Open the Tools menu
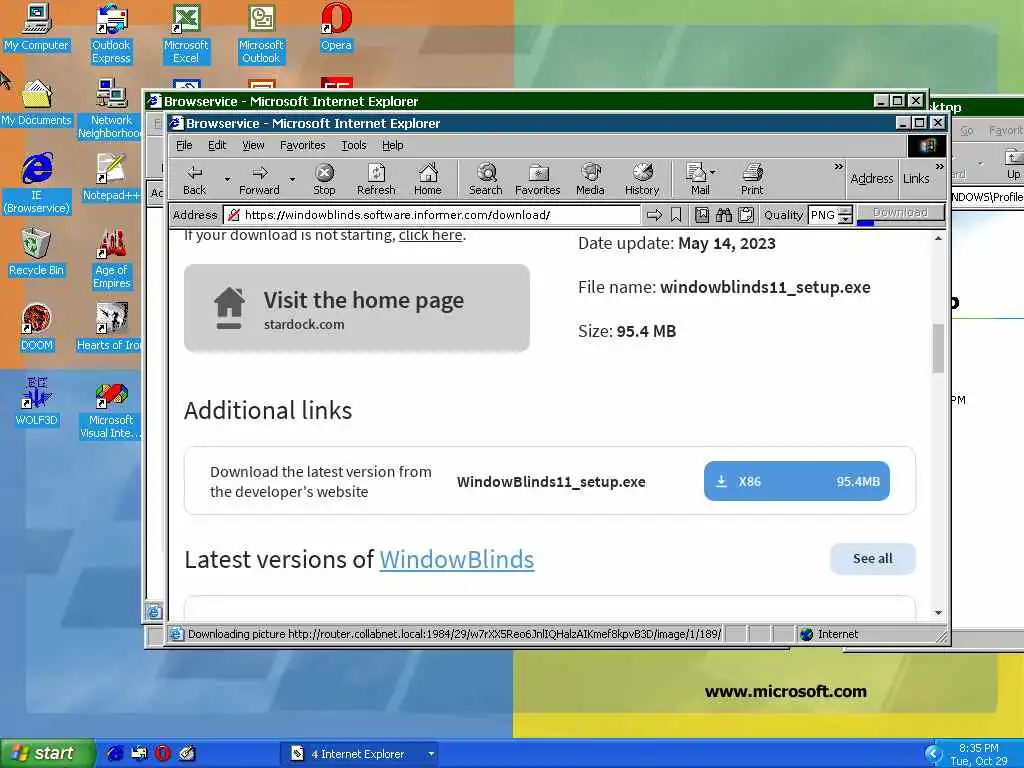 tap(353, 145)
